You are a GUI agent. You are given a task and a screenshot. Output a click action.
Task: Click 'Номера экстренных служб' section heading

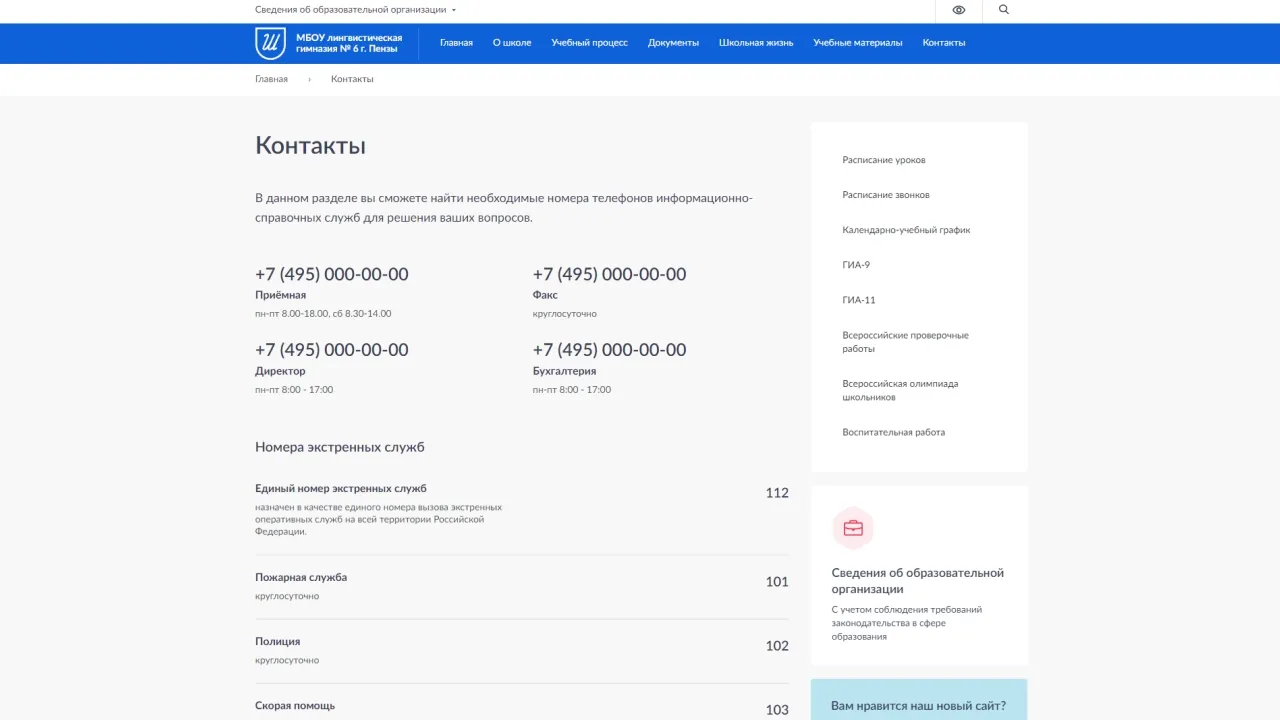click(x=340, y=447)
